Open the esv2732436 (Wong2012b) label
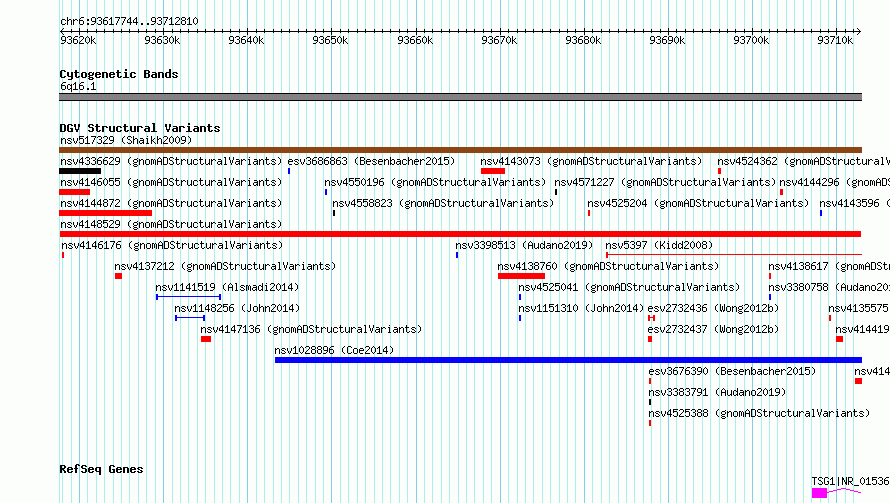Viewport: 890px width, 503px height. [713, 308]
